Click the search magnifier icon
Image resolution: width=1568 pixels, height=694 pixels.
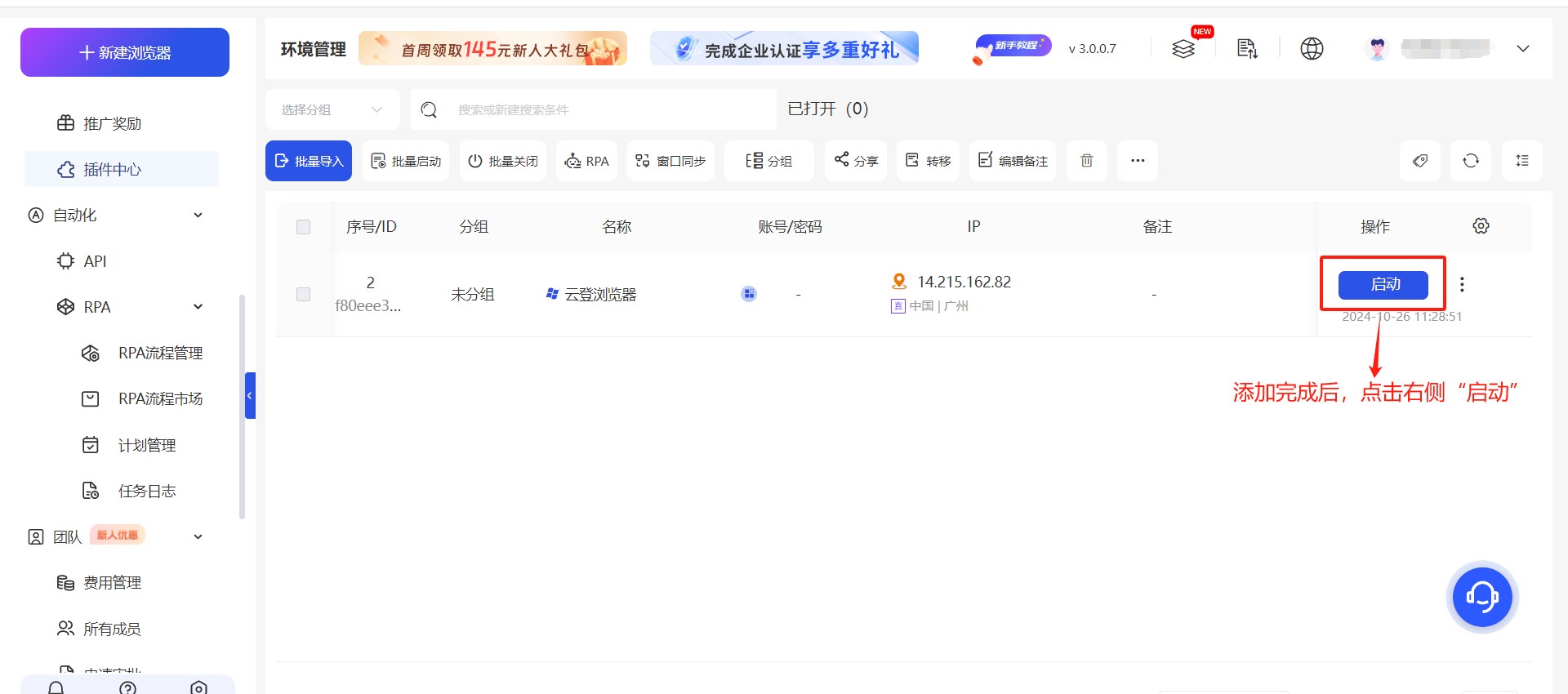pos(429,109)
